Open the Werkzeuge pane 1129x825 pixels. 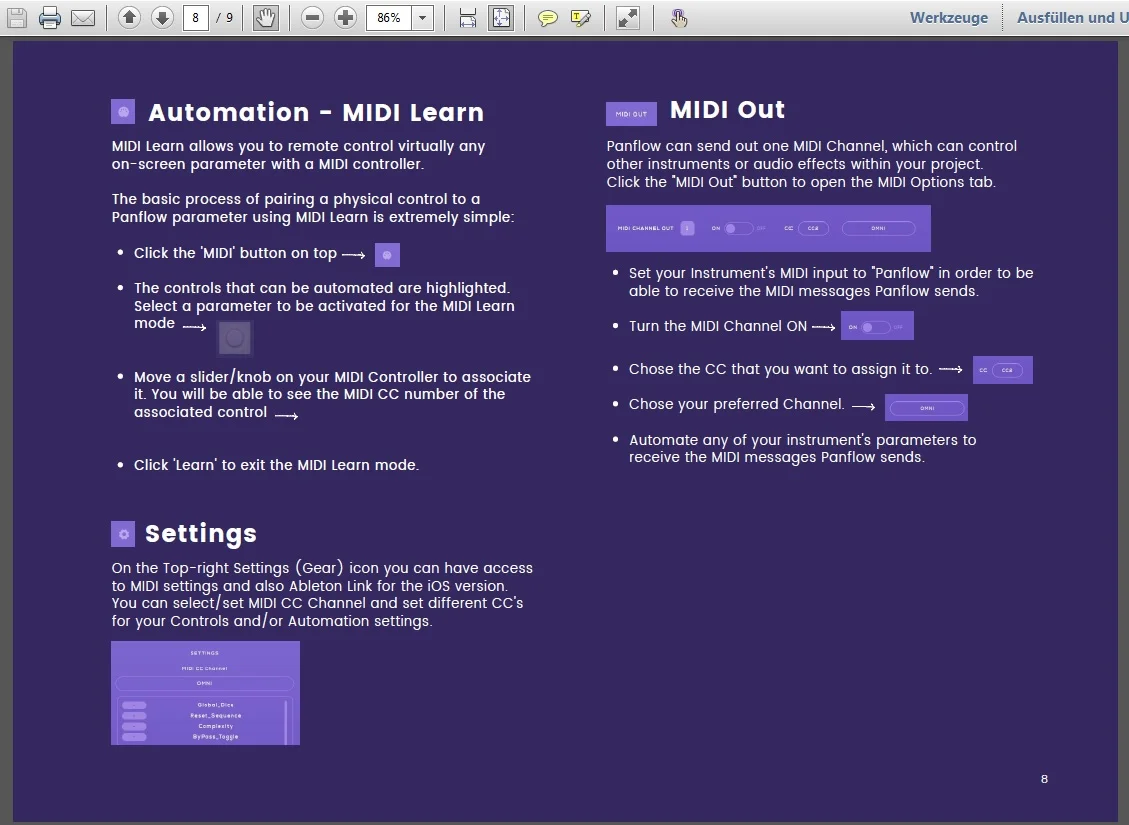click(x=948, y=17)
